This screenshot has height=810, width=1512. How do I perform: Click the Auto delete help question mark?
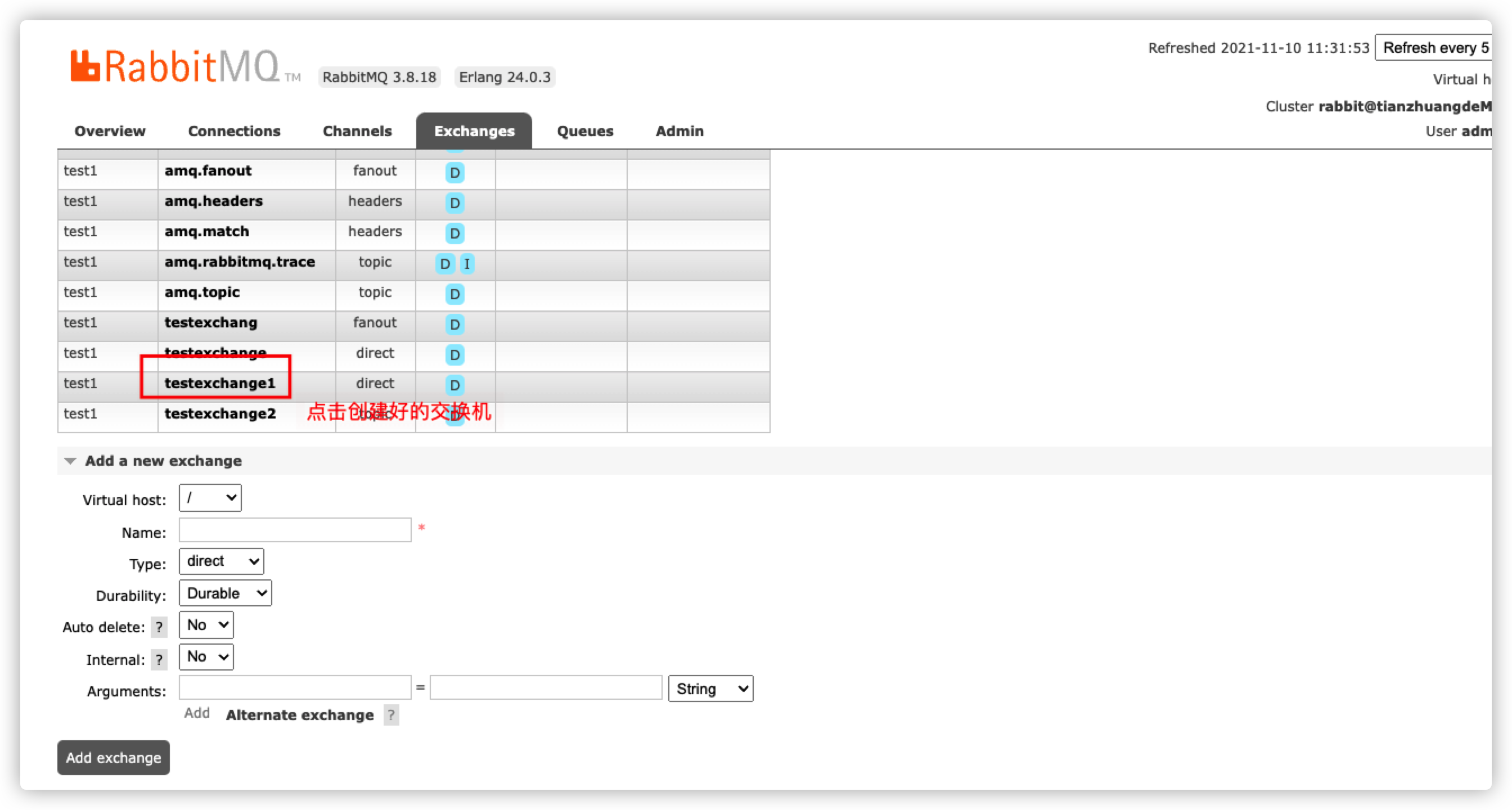point(159,627)
